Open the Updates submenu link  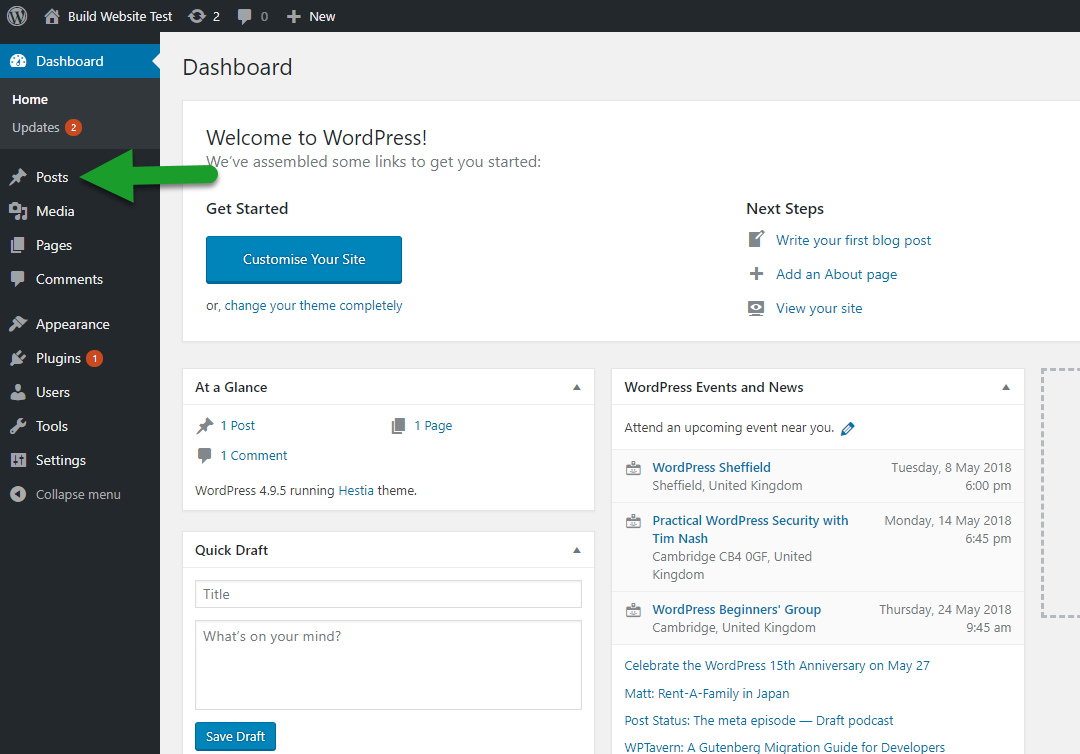pos(47,127)
